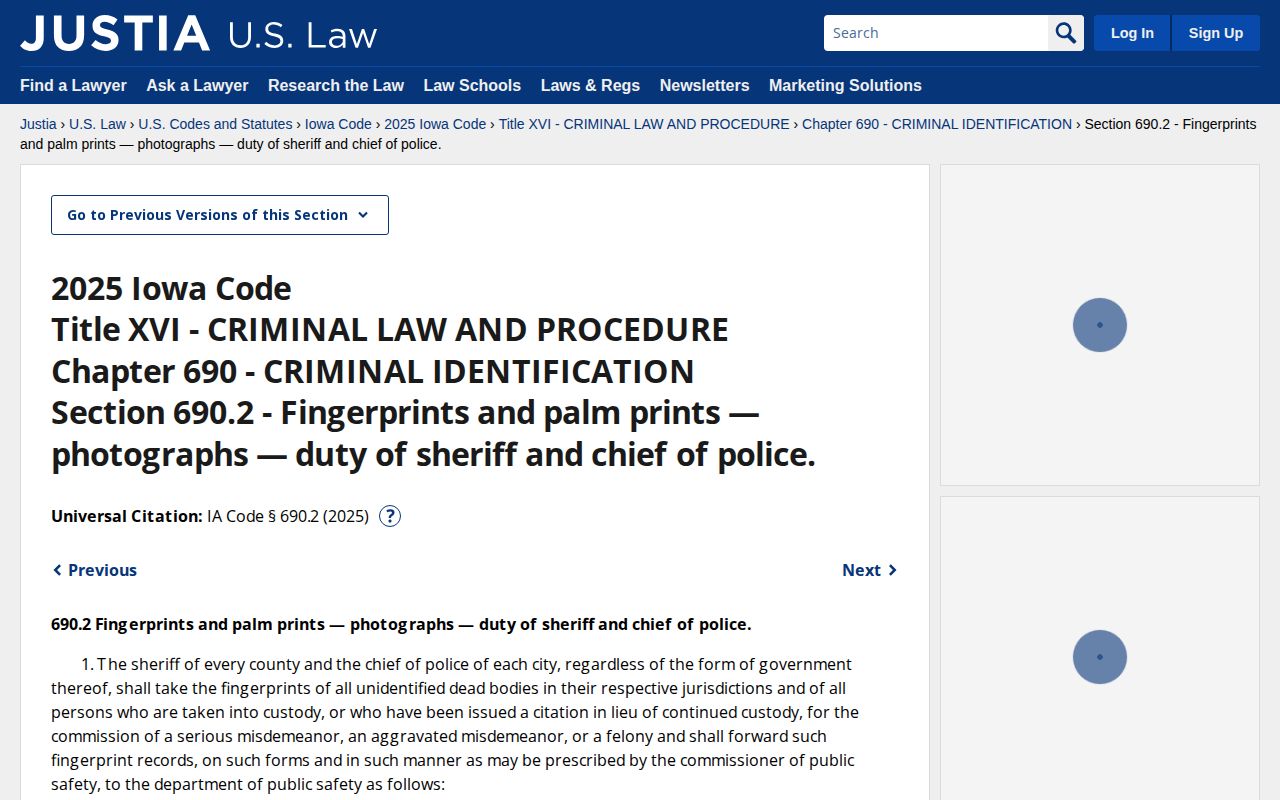This screenshot has height=800, width=1280.
Task: Open Chapter 690 breadcrumb link
Action: click(x=937, y=124)
